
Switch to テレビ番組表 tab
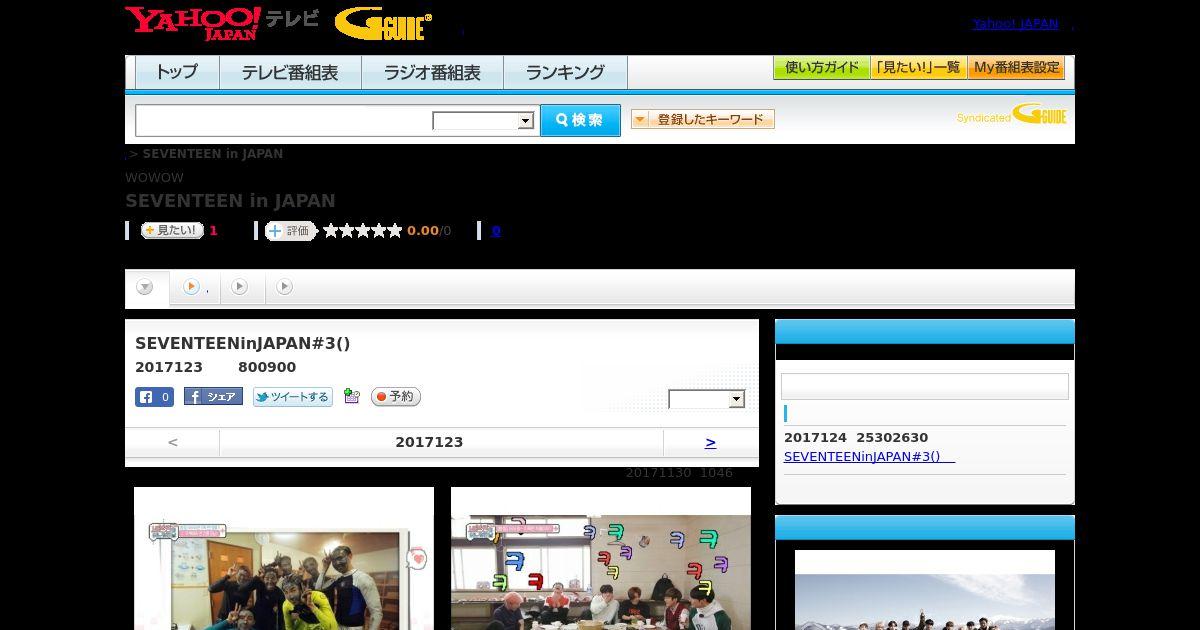290,72
